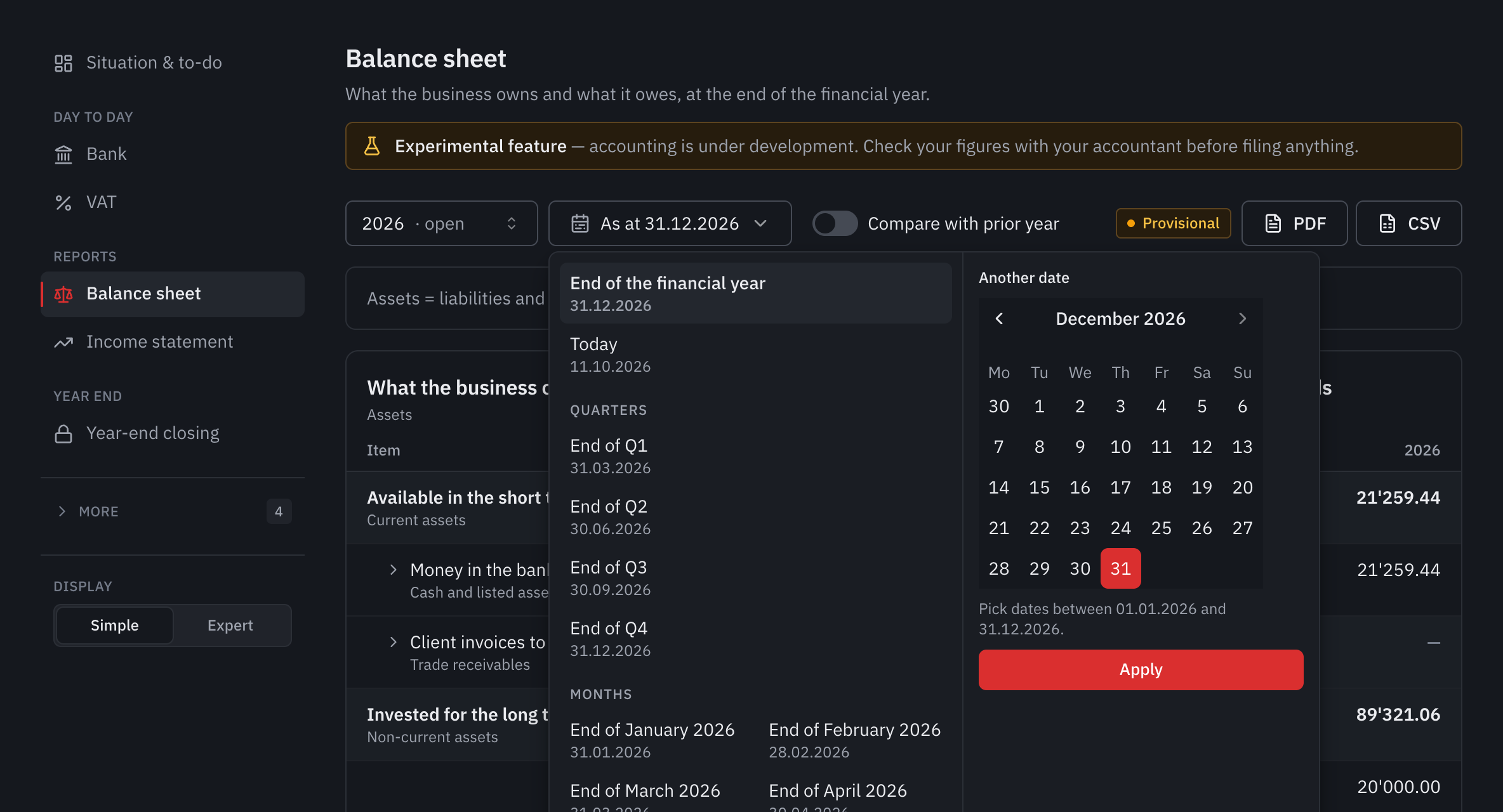Open the Situation & to-do dashboard icon
This screenshot has height=812, width=1503.
[x=63, y=63]
